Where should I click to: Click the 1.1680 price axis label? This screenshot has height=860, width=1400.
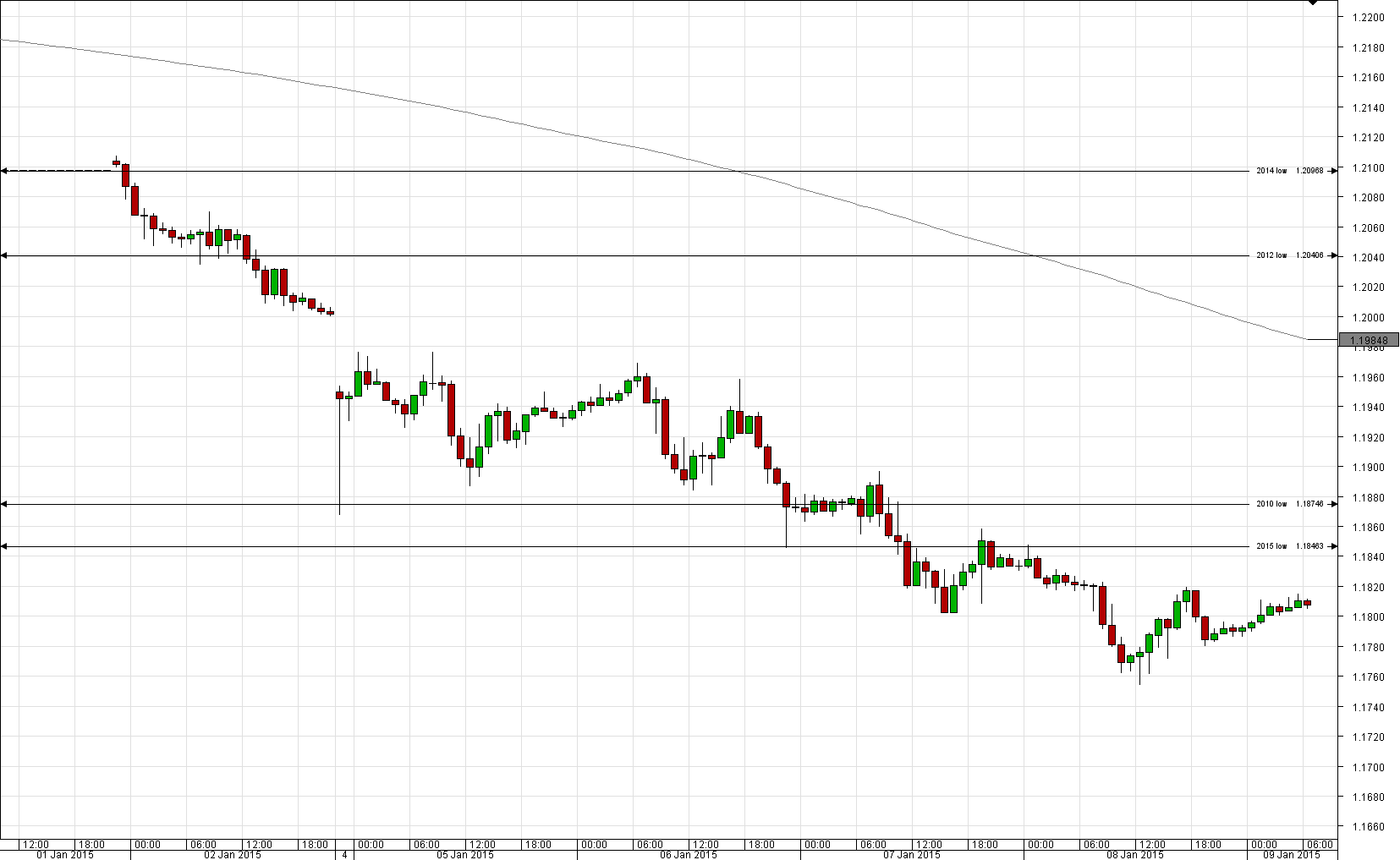pos(1369,797)
